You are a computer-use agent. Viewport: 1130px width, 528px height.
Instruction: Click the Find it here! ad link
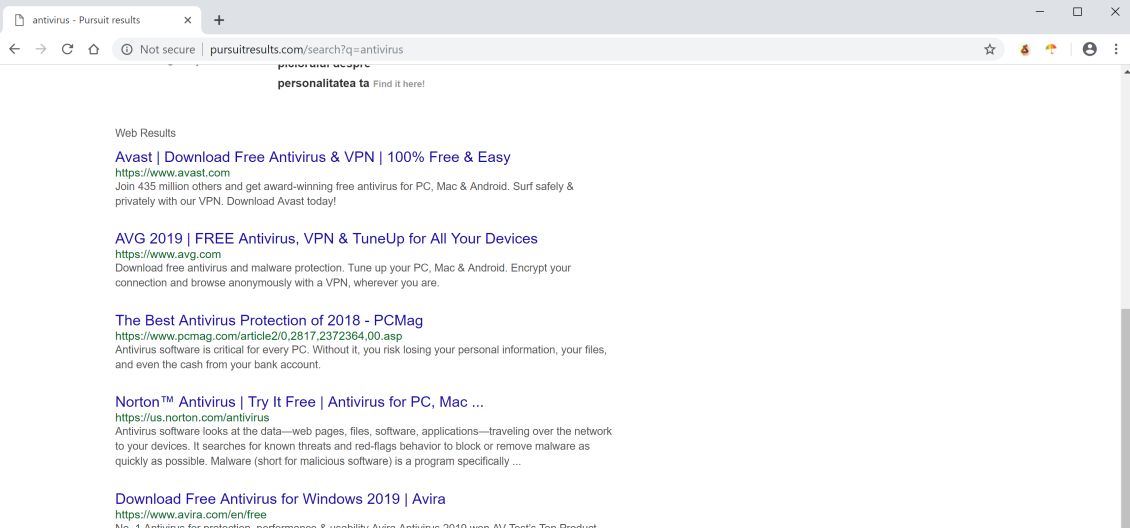(399, 84)
